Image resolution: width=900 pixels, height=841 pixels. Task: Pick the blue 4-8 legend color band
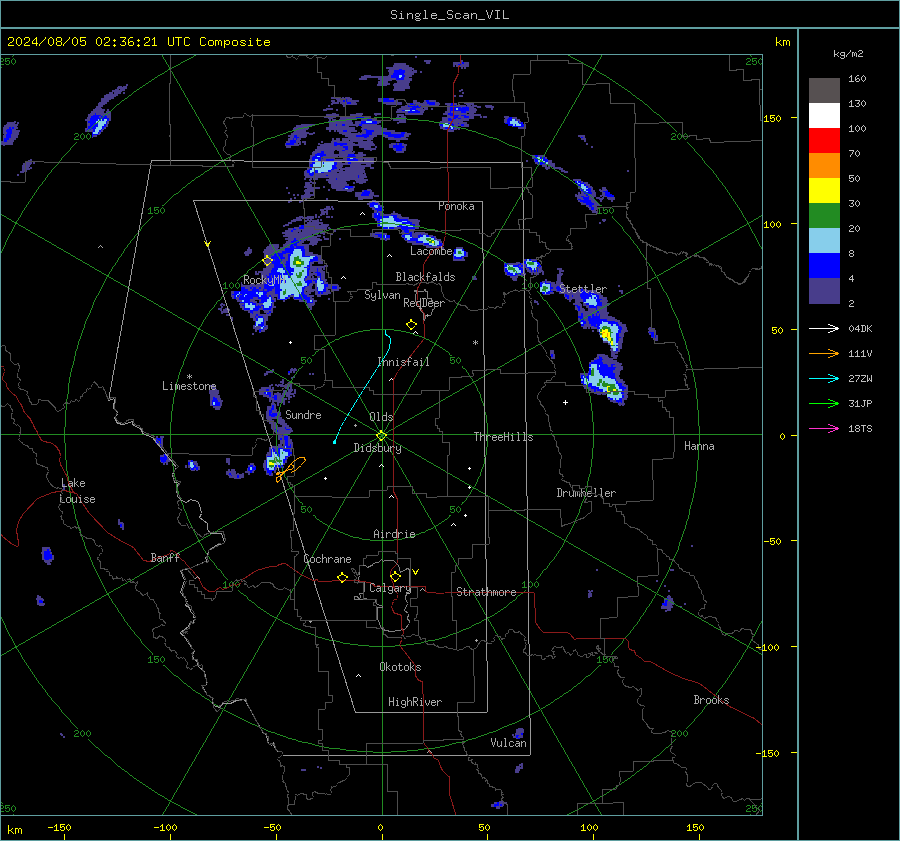[824, 266]
